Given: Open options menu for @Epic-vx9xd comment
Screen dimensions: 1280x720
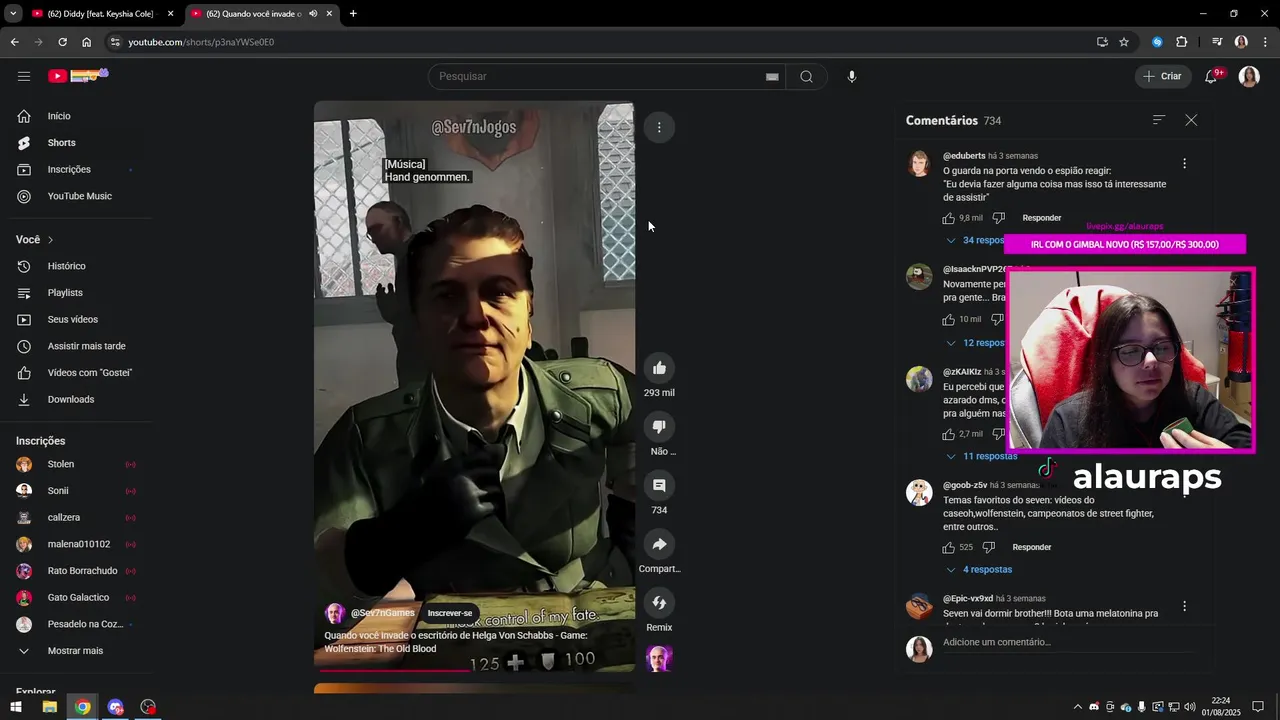Looking at the screenshot, I should [1184, 606].
